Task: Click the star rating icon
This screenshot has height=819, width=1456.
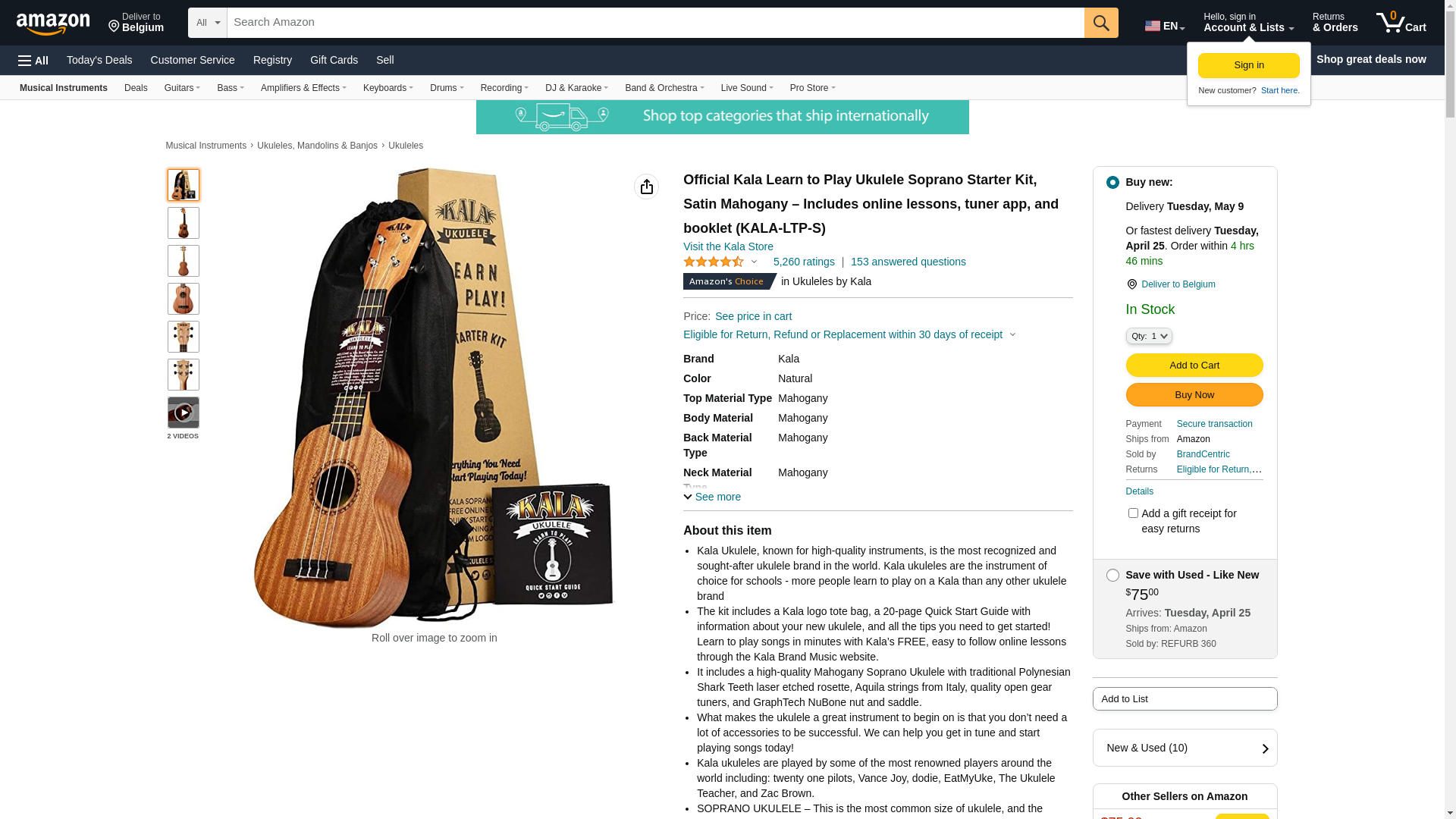Action: (714, 262)
